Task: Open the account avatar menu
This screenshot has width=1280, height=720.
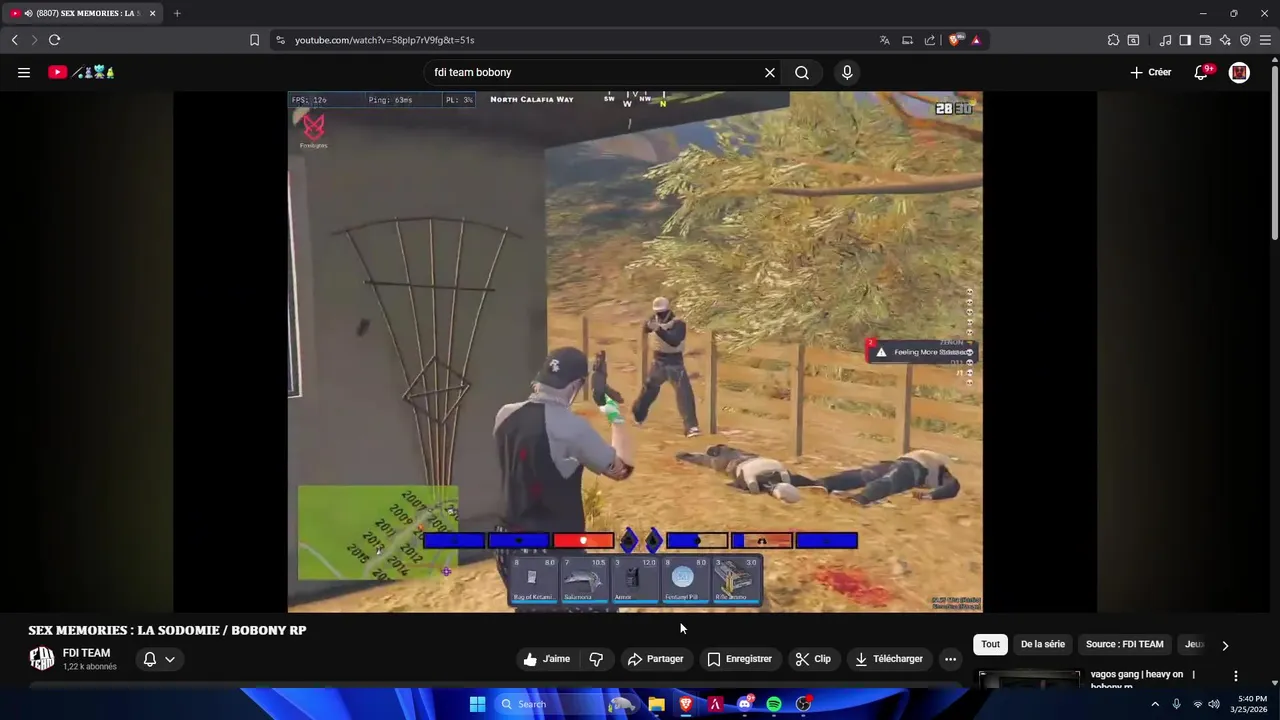Action: (1239, 72)
